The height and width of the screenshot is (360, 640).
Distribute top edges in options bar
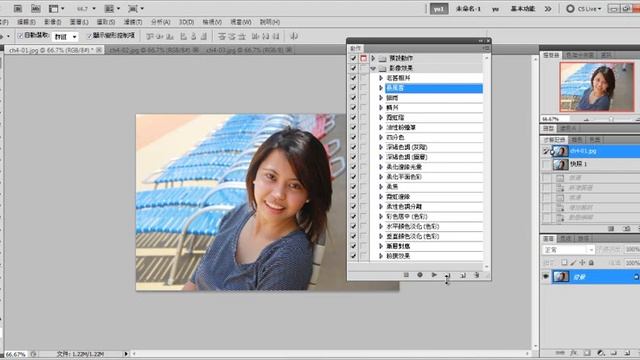point(222,36)
